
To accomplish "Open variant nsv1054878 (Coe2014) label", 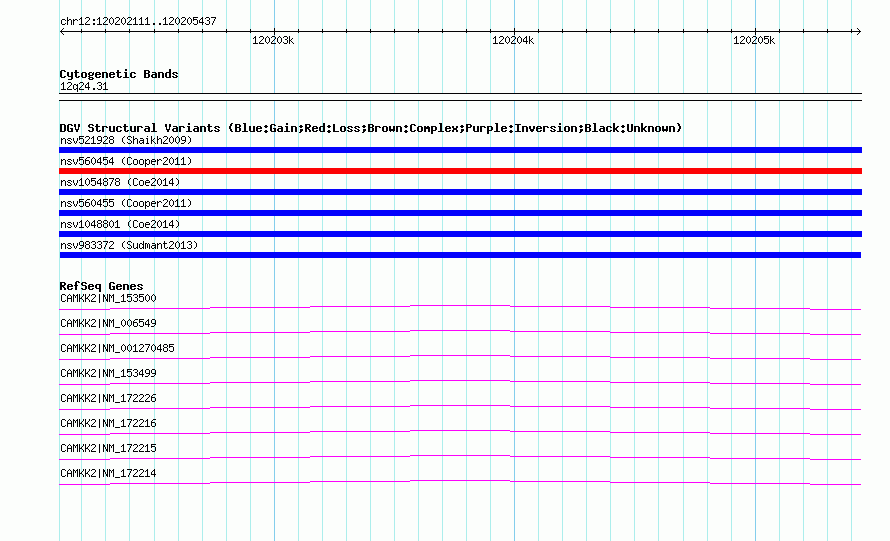I will coord(120,182).
